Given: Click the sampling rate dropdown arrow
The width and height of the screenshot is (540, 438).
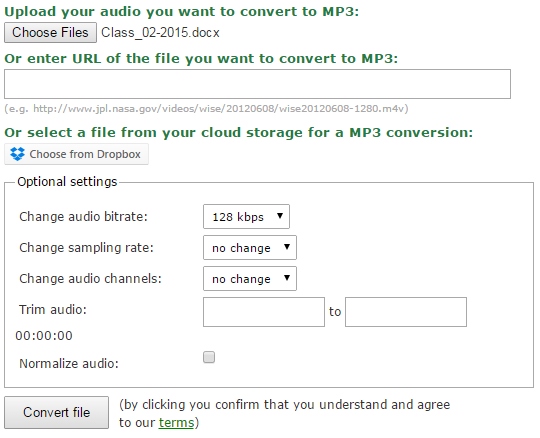Looking at the screenshot, I should 287,247.
